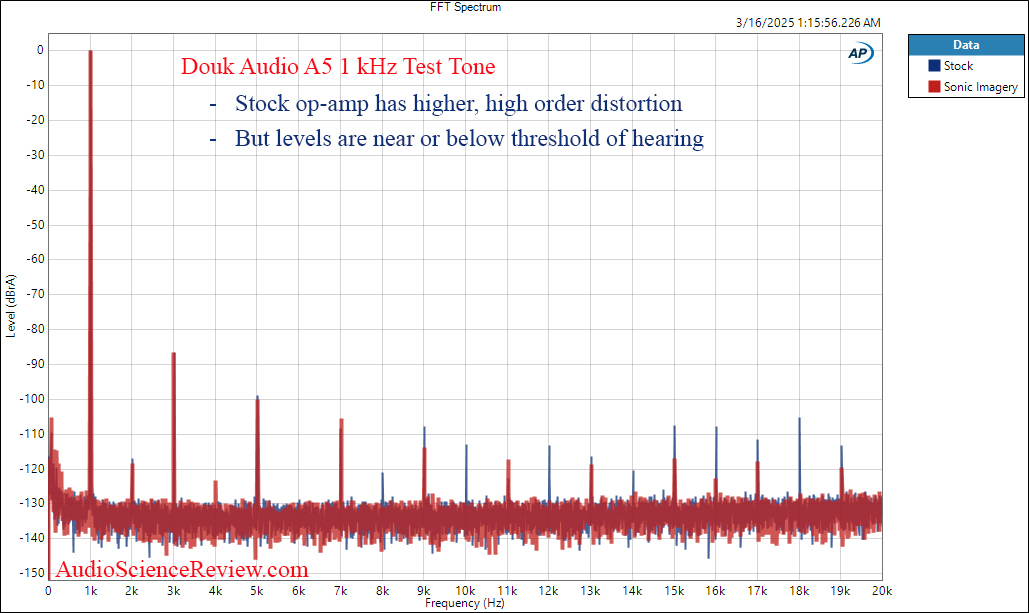
Task: Click the 3/16/2025 timestamp text
Action: tap(808, 22)
